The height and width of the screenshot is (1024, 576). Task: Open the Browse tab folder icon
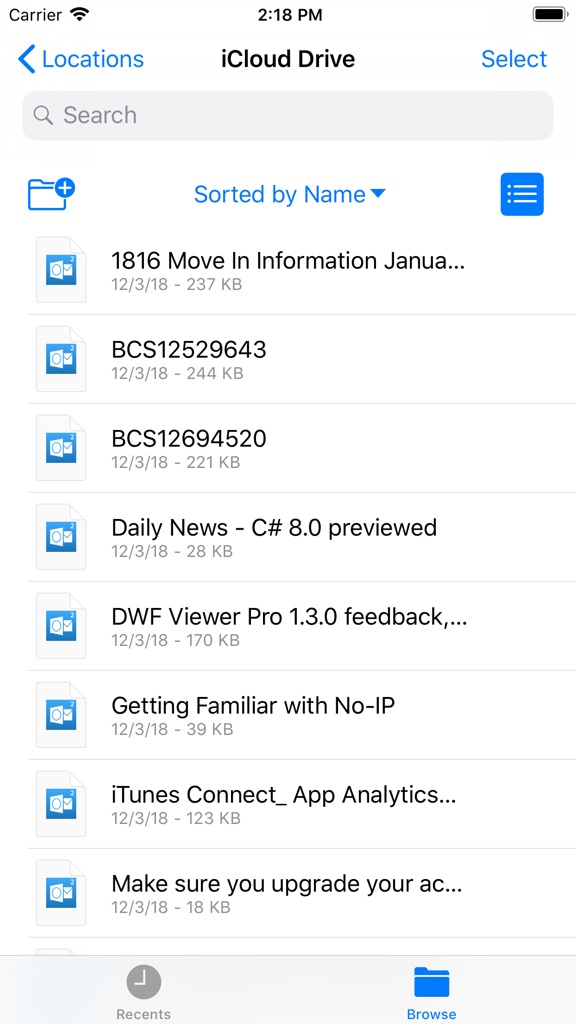click(431, 983)
